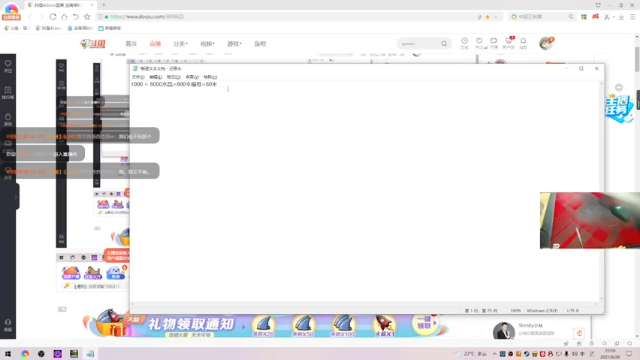
Task: Click the shark fin X100 gift icon
Action: [x=343, y=326]
